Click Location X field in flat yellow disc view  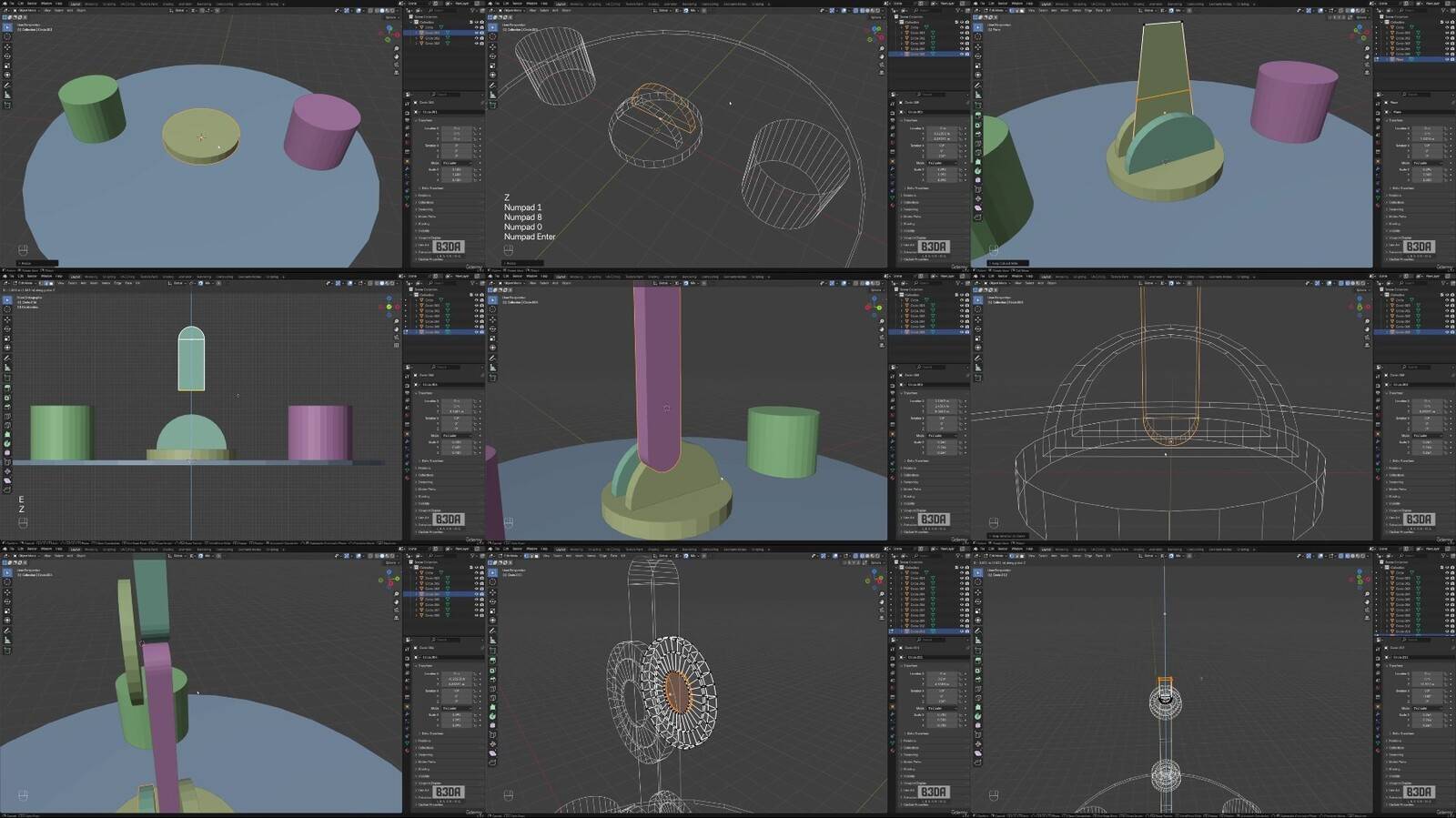457,128
